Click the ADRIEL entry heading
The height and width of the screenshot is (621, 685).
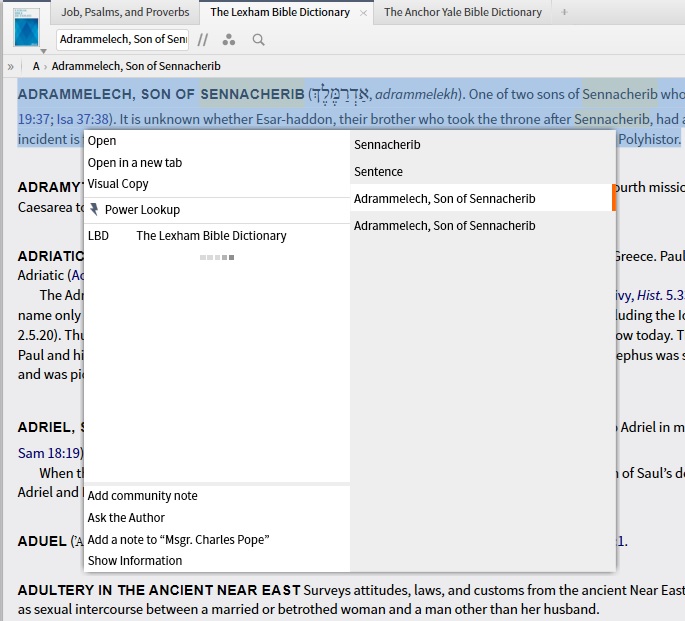46,427
